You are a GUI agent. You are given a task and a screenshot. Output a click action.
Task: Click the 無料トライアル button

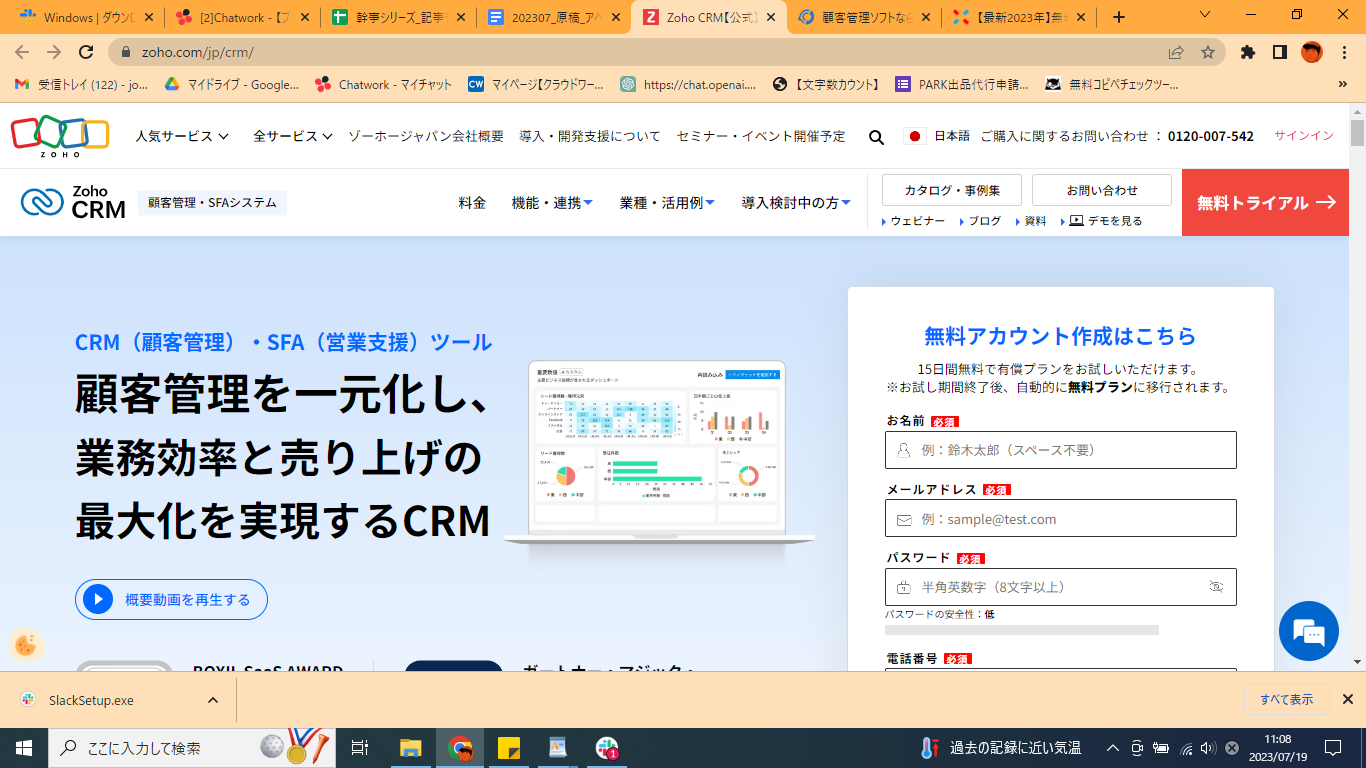point(1266,202)
